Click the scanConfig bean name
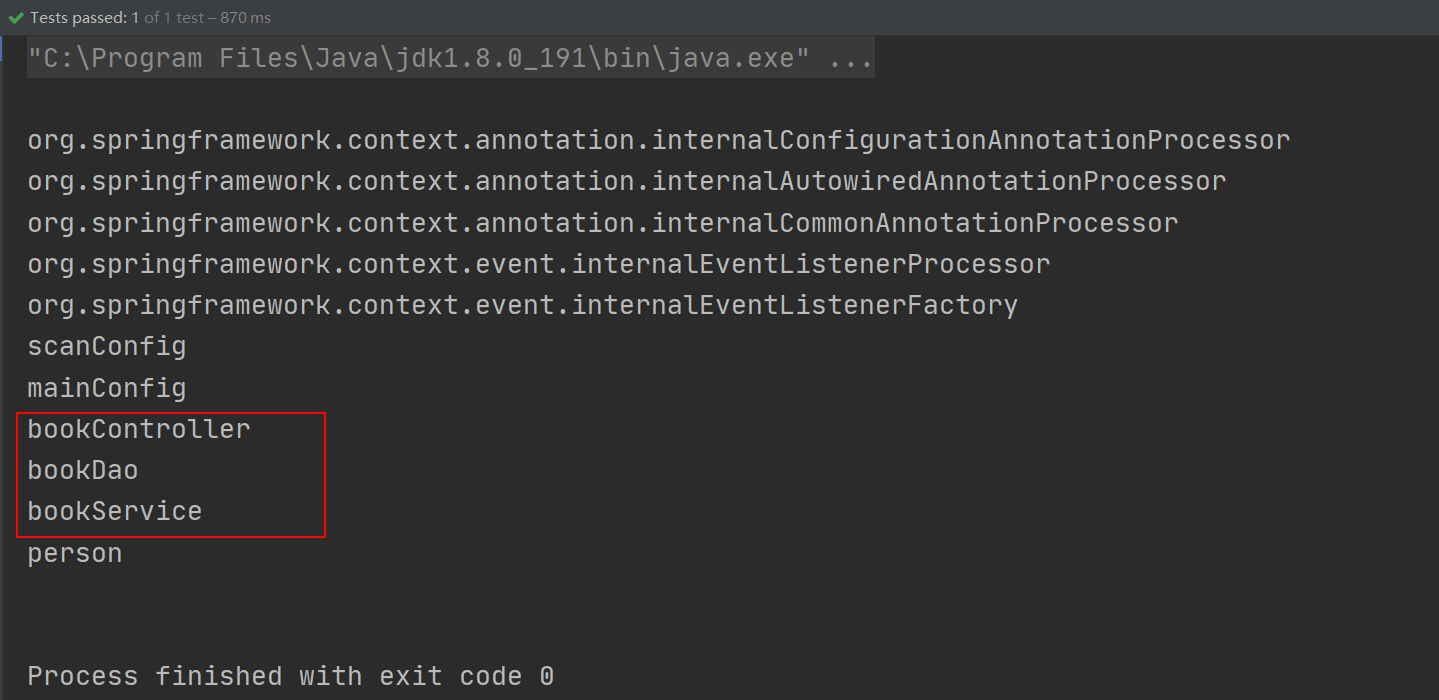Screen dimensions: 1439x700 [107, 347]
